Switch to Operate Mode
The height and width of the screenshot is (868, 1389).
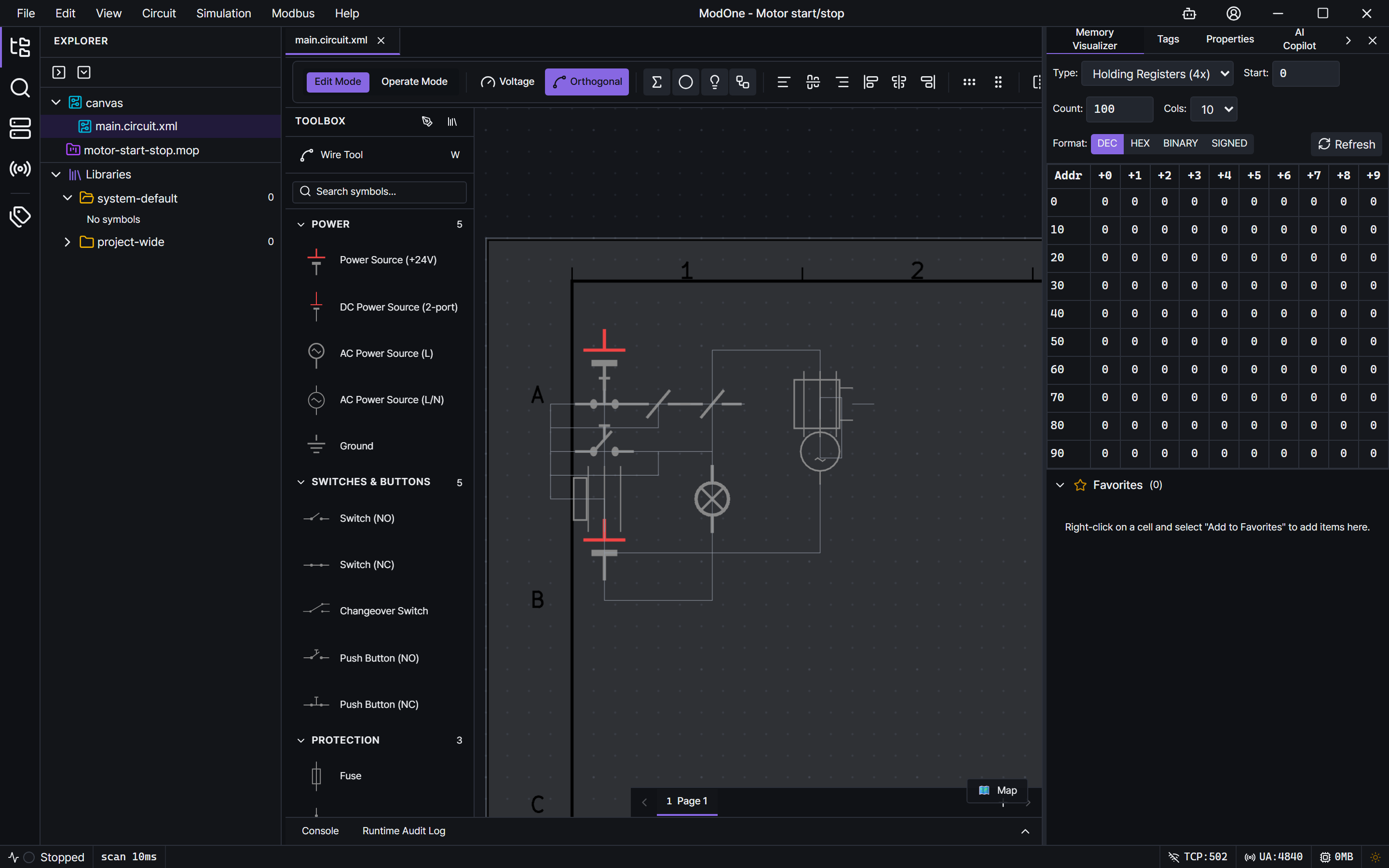414,81
